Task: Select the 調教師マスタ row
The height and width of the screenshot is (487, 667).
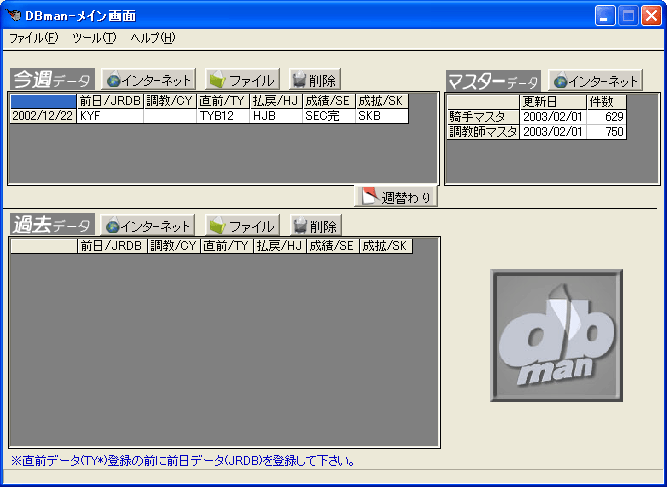Action: click(483, 132)
